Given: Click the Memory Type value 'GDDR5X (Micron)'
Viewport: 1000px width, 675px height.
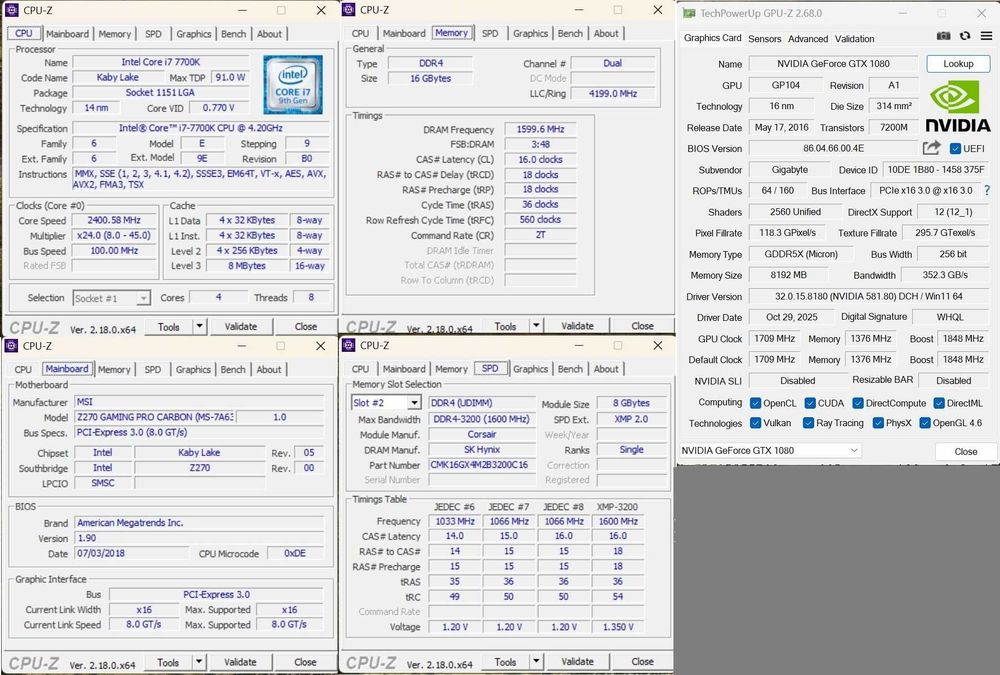Looking at the screenshot, I should [801, 254].
